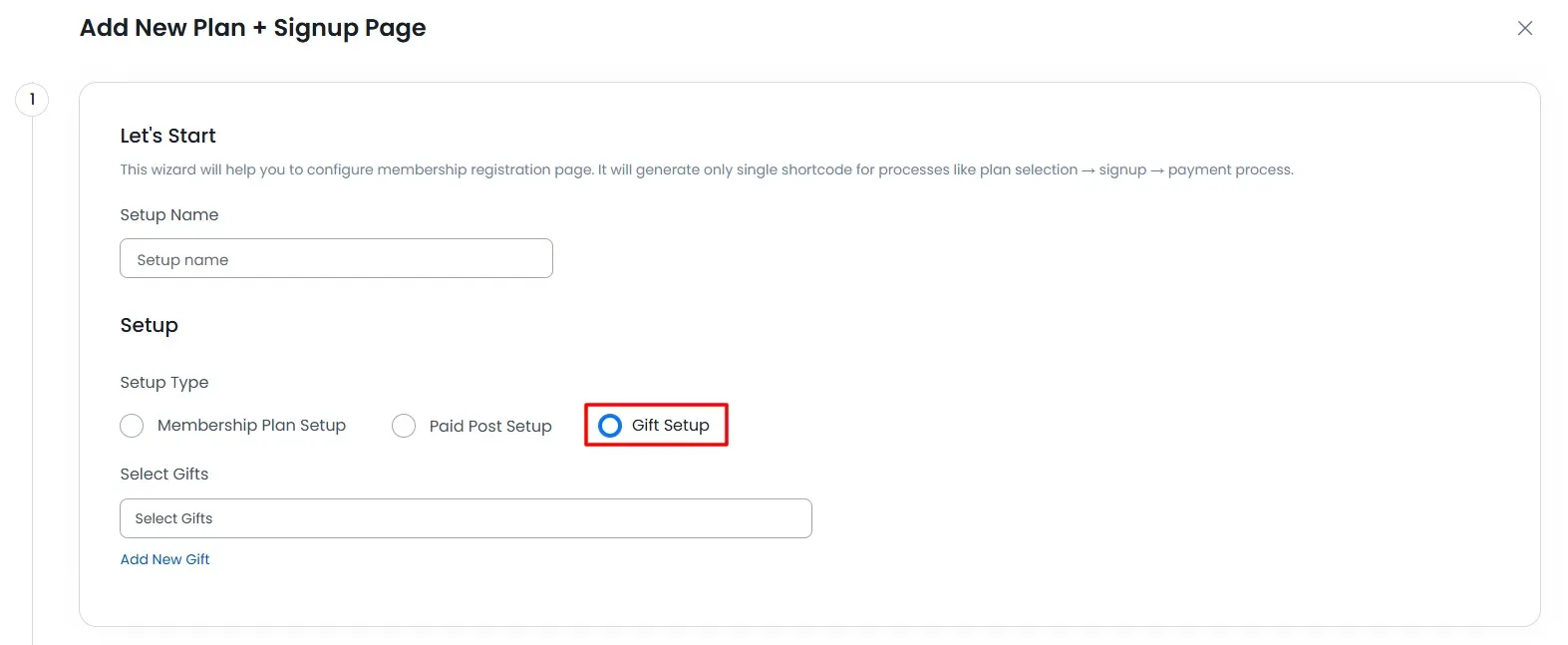Image resolution: width=1568 pixels, height=645 pixels.
Task: Click the 'Let's Start' heading
Action: 167,136
